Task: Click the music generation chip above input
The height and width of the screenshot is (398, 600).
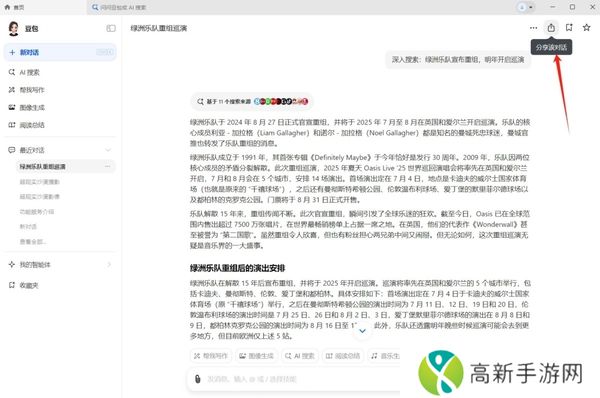Action: click(x=384, y=356)
